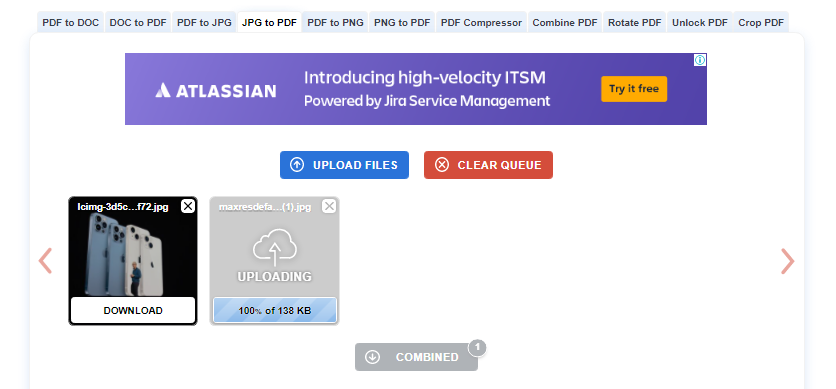Viewport: 836px width, 389px height.
Task: Click the ad info icon on banner
Action: coord(700,60)
